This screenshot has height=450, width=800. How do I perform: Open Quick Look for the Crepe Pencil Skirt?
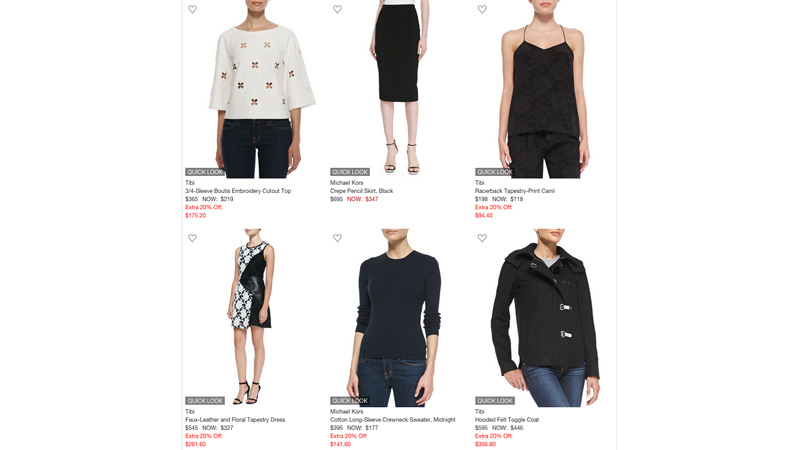[349, 172]
